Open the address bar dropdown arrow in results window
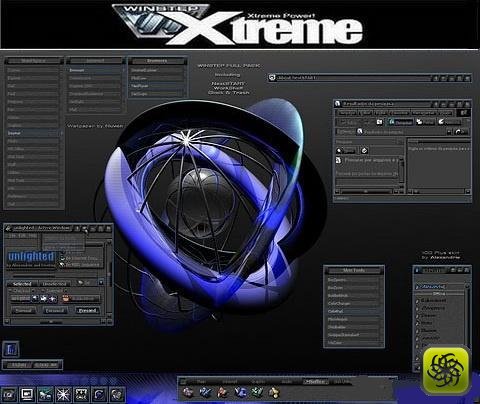Image resolution: width=480 pixels, height=404 pixels. [449, 132]
